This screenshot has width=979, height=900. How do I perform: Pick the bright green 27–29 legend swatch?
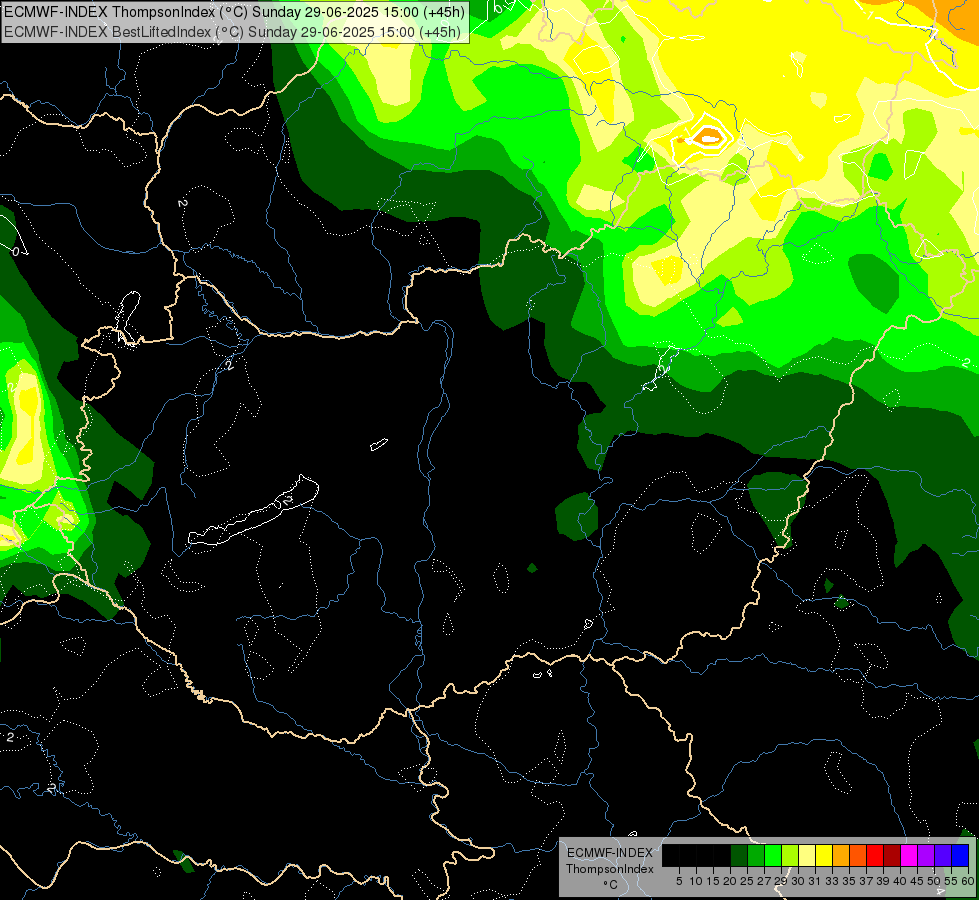(773, 855)
